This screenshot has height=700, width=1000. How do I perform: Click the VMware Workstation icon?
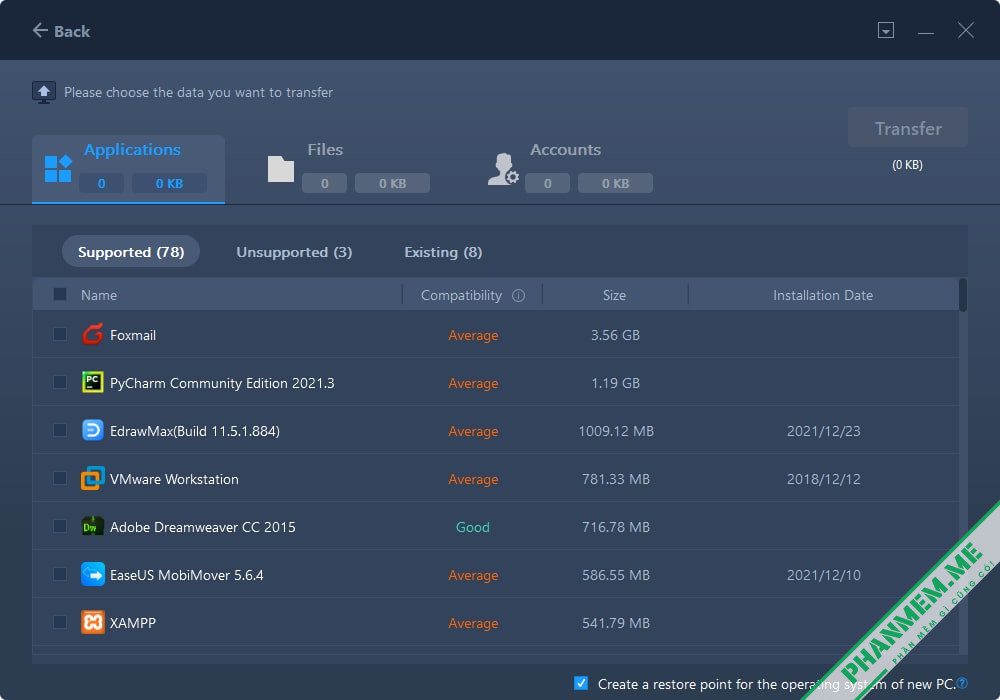92,479
